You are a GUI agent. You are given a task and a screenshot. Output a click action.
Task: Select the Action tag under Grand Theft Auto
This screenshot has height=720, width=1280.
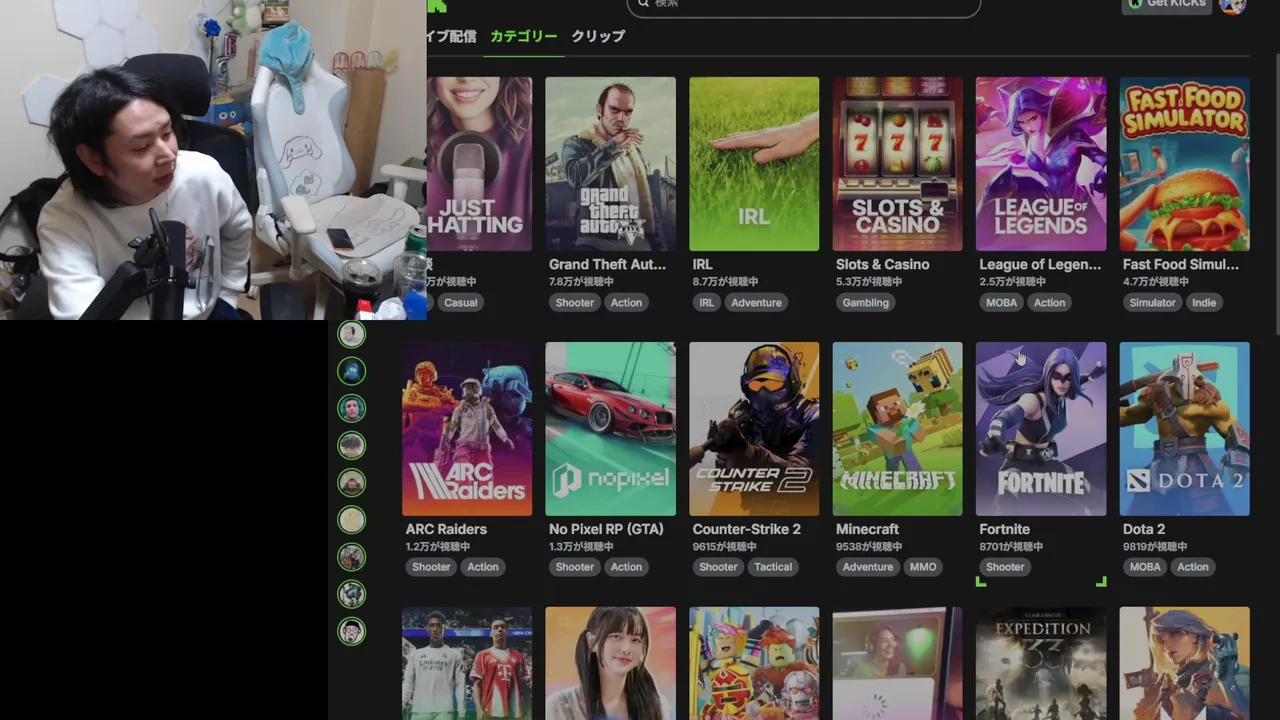[627, 302]
